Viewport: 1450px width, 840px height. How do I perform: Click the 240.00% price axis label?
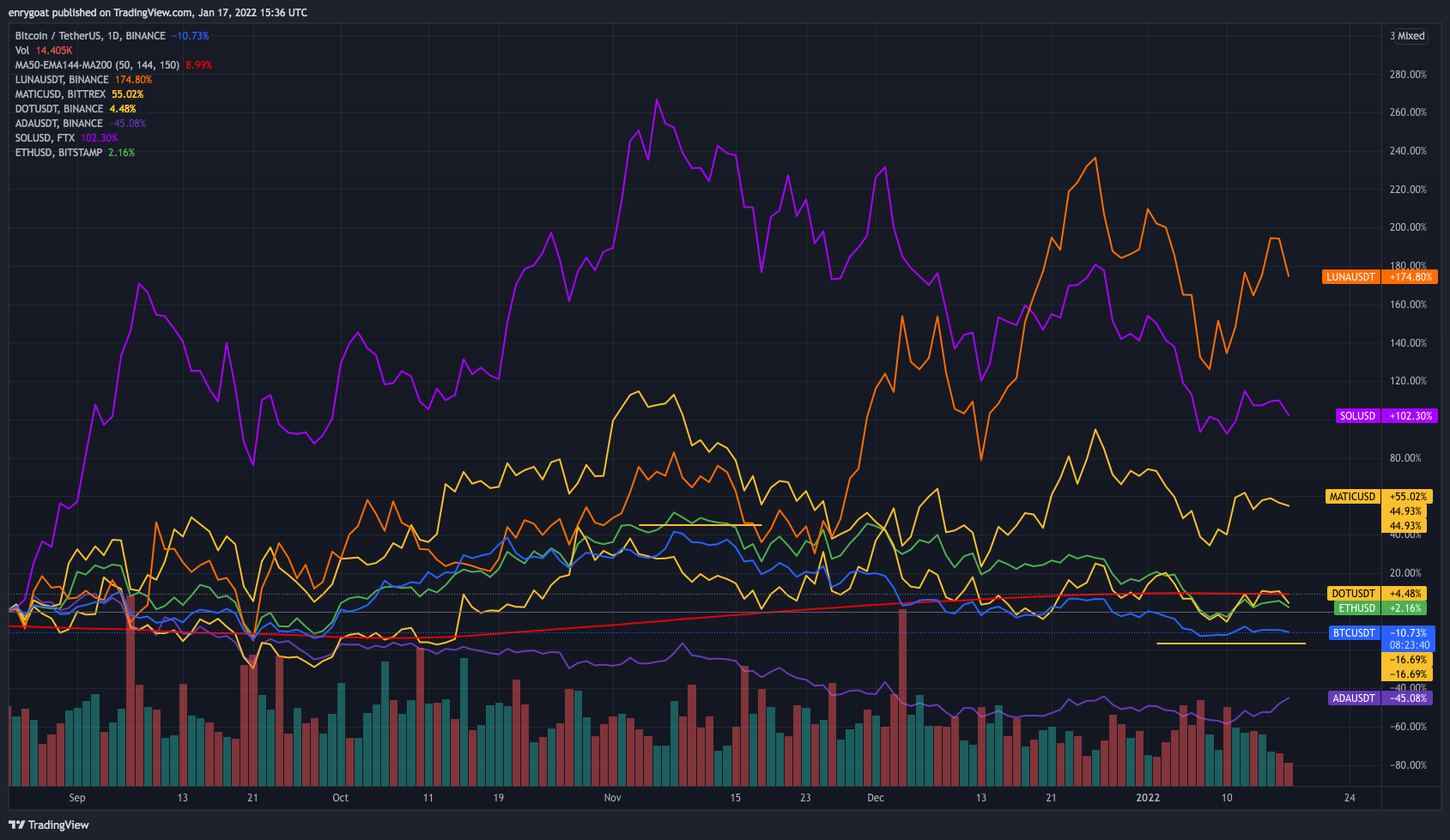pos(1408,151)
